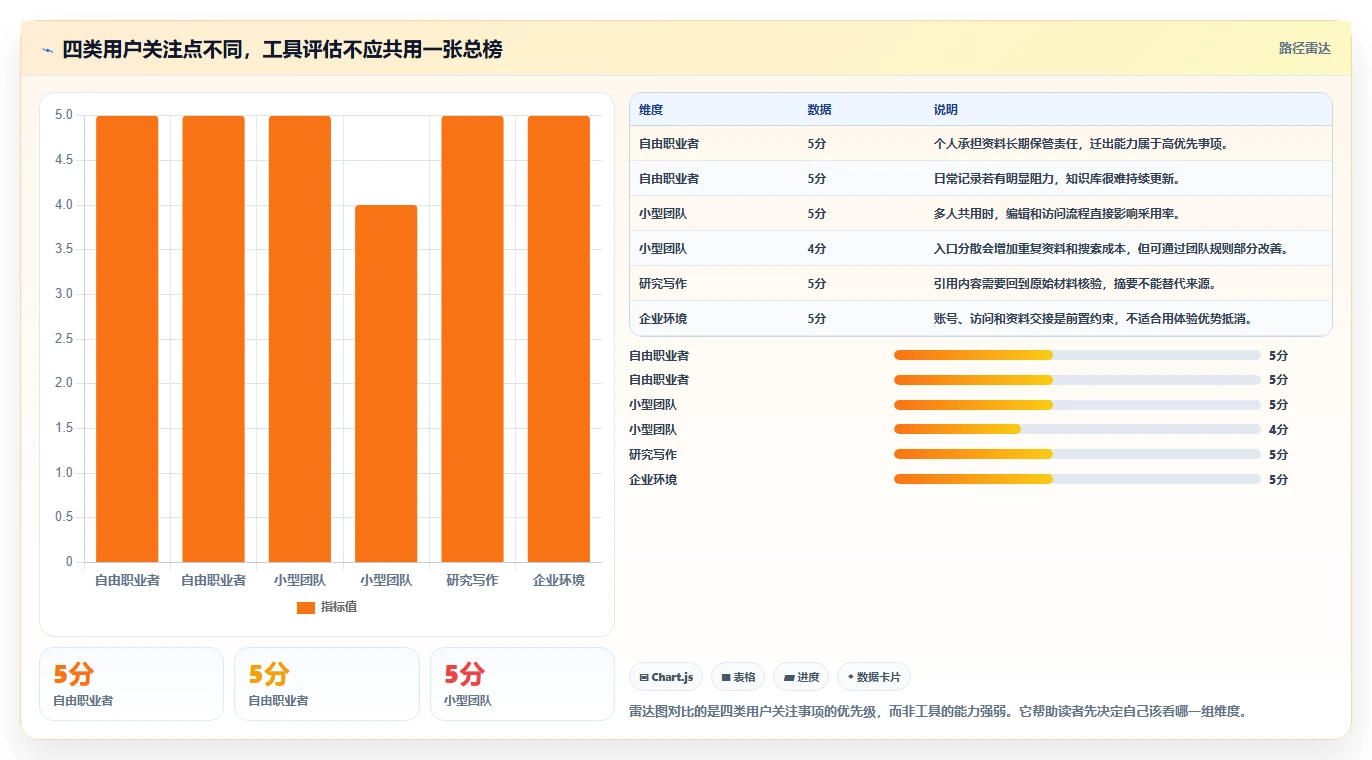Click the description 个人承担资料长期保管责任
The image size is (1372, 760).
click(1081, 144)
